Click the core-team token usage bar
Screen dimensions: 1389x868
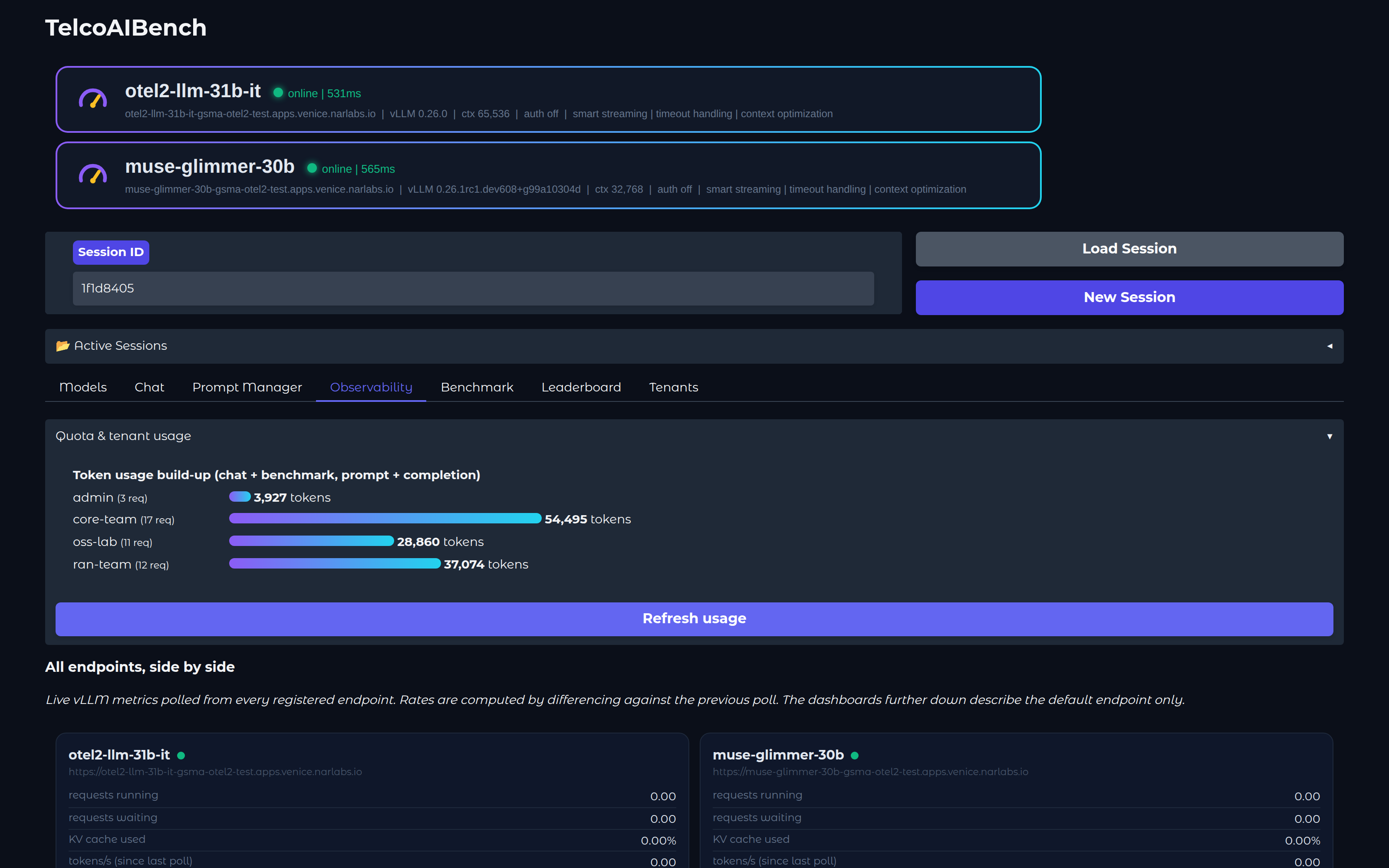(x=385, y=518)
